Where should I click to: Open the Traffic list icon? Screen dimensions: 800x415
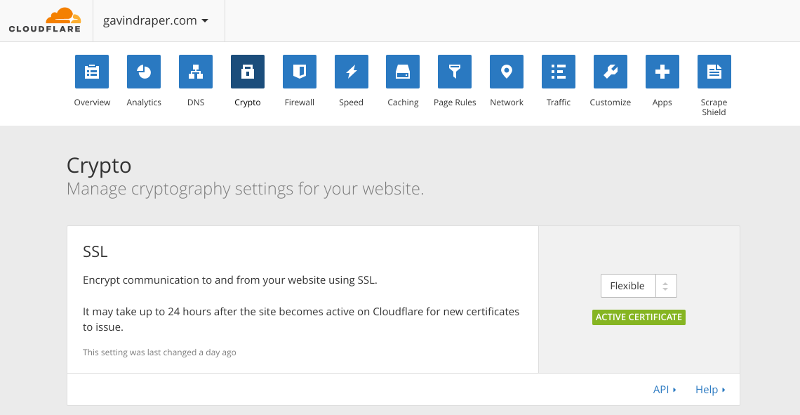point(559,72)
